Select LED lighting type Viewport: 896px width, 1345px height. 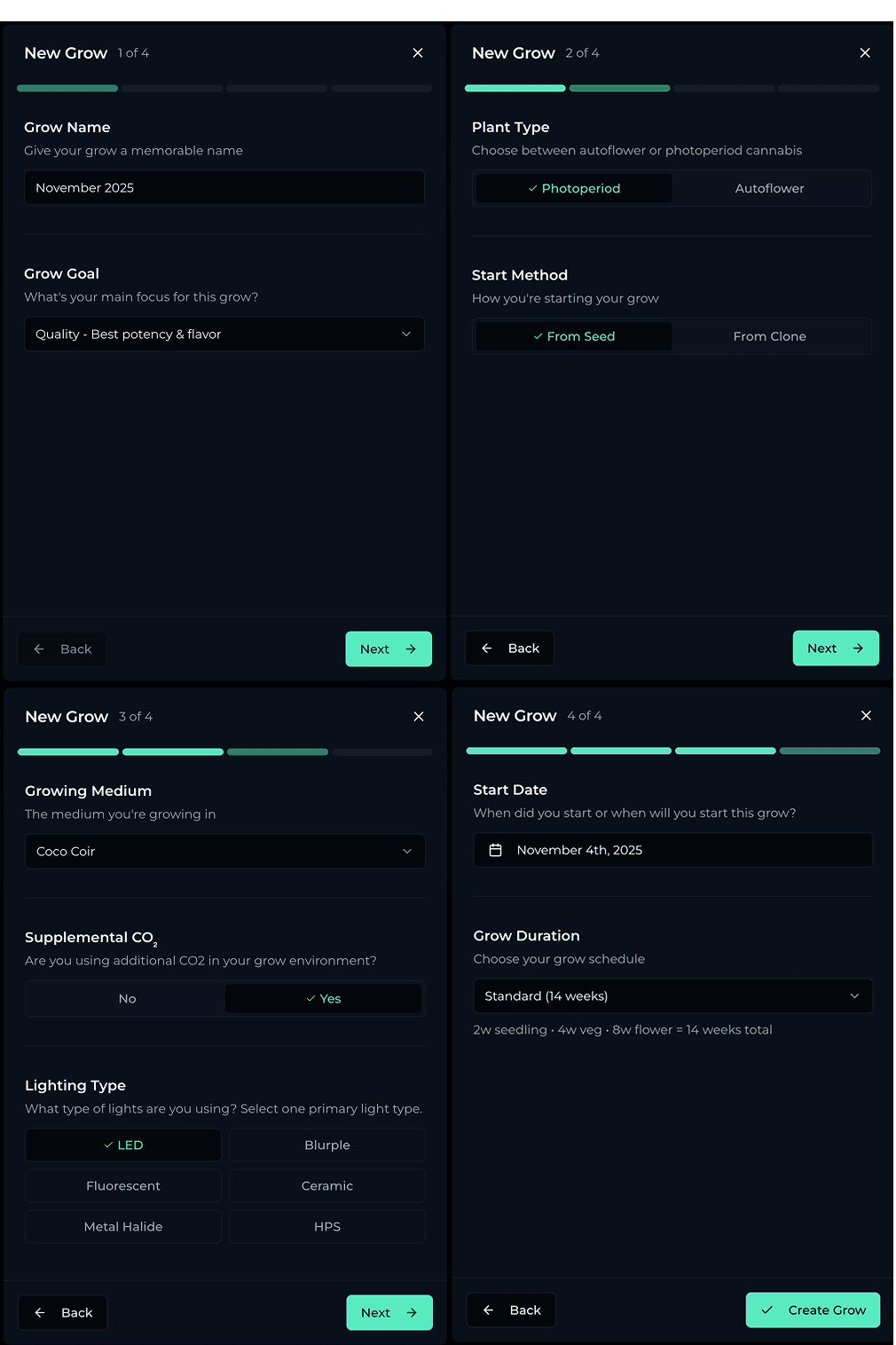(x=123, y=1145)
